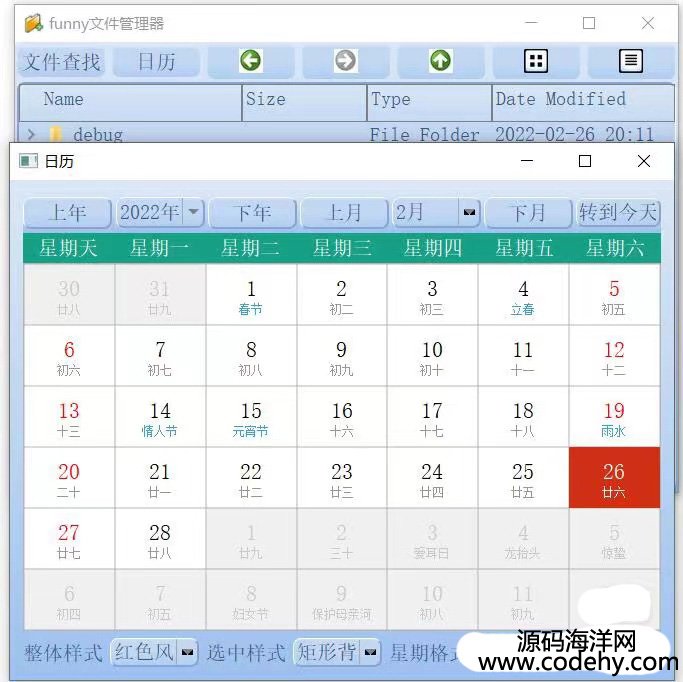Select the highlighted red date 26
This screenshot has height=682, width=683.
[614, 477]
